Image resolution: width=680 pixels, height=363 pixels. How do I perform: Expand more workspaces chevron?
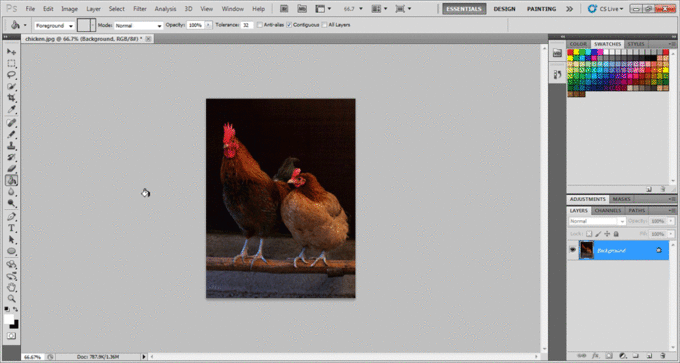tap(569, 9)
